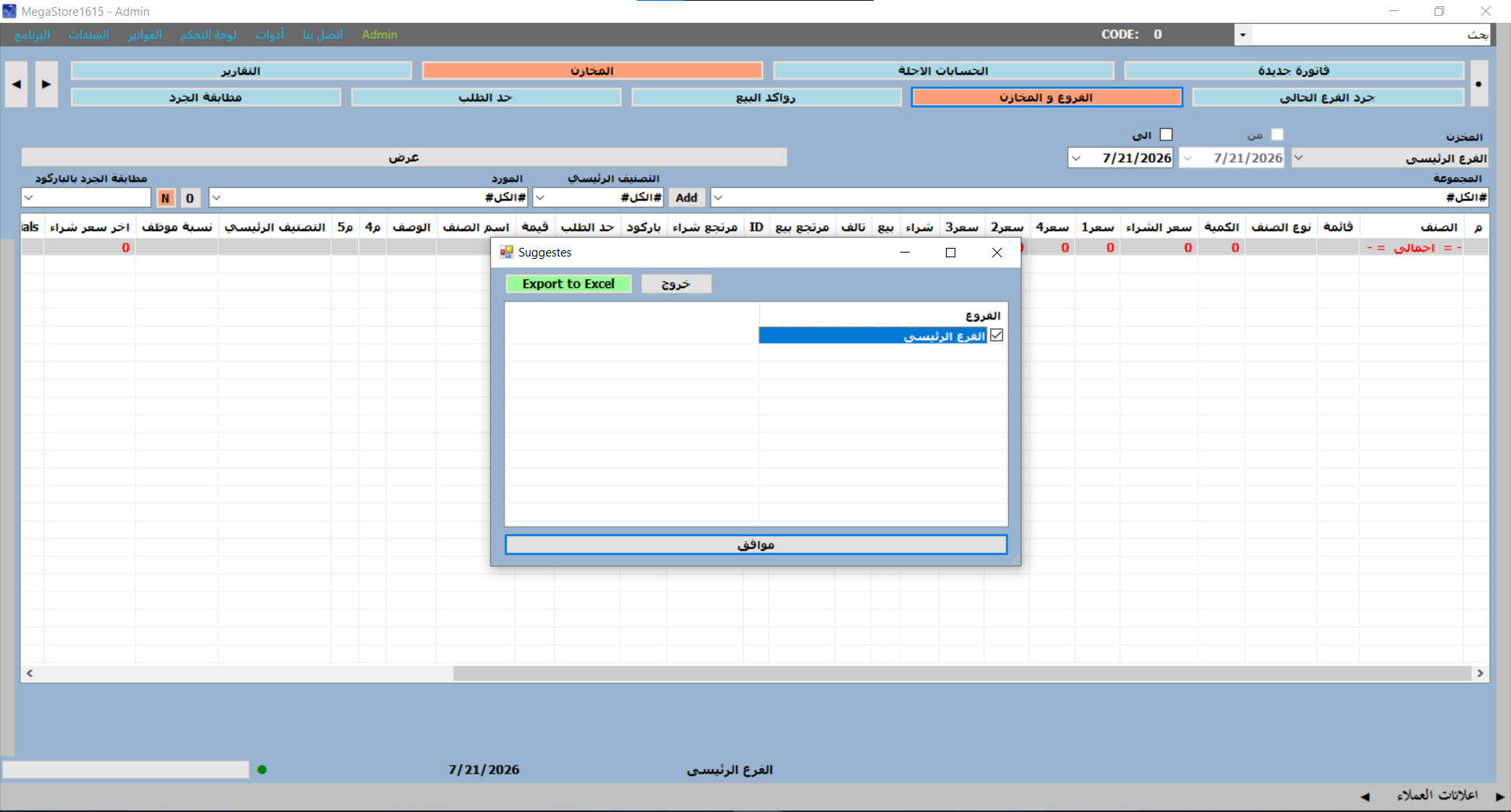The height and width of the screenshot is (812, 1511).
Task: Click the left arrow navigation button
Action: [16, 84]
